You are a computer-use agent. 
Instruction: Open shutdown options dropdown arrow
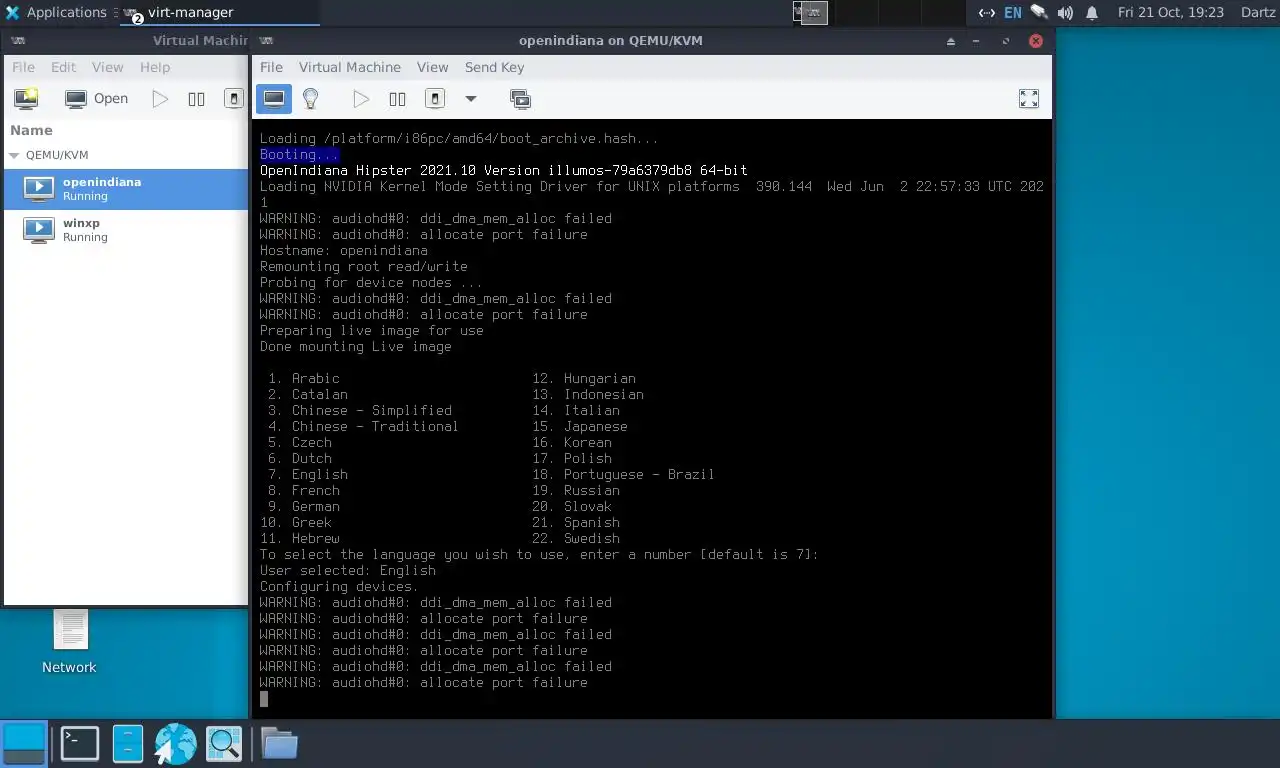point(470,98)
